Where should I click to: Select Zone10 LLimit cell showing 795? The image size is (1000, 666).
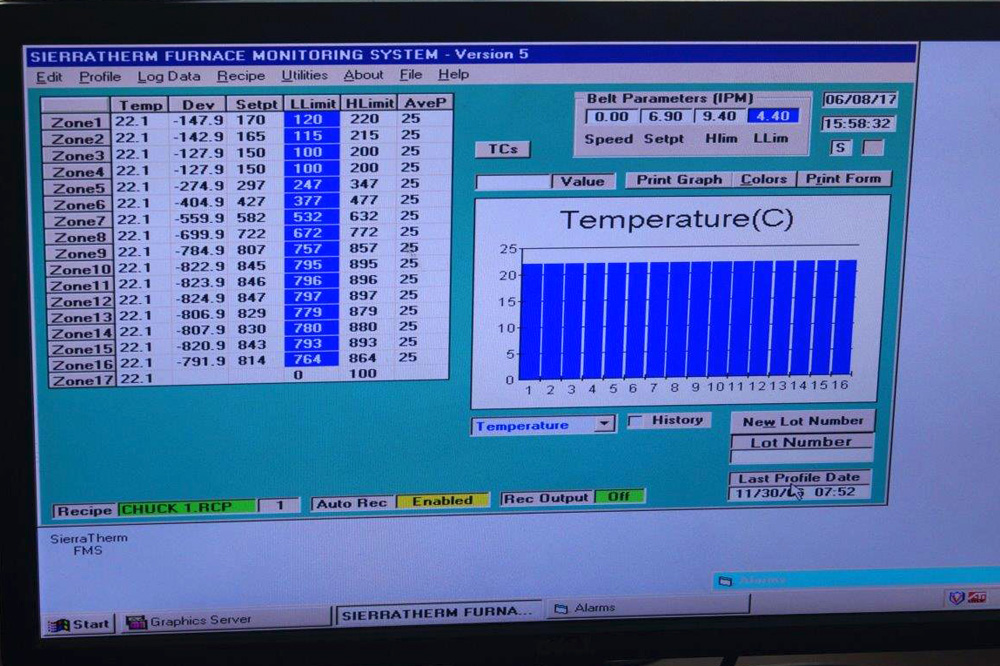310,265
